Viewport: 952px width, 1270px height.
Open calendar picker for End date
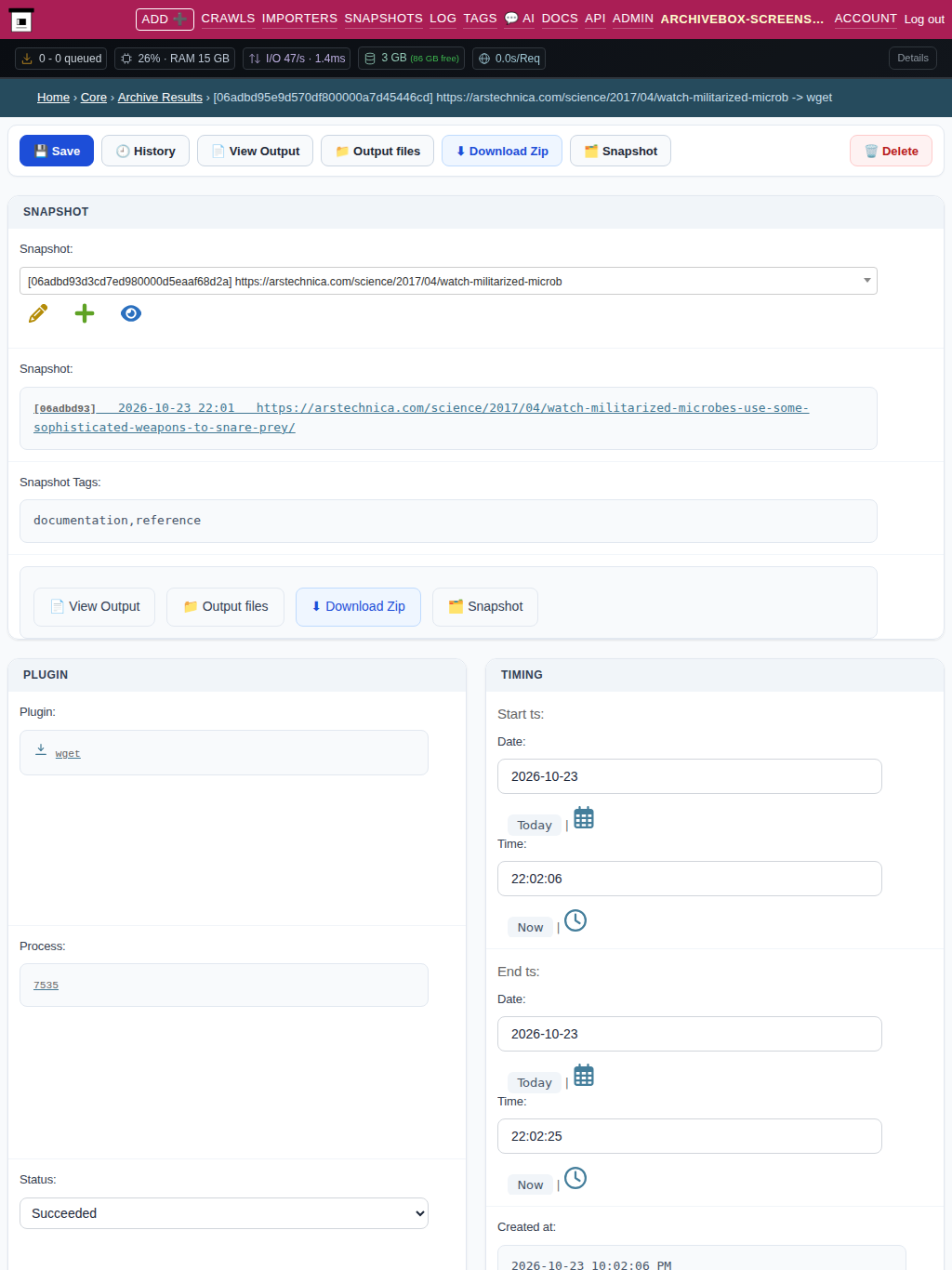(x=584, y=1076)
